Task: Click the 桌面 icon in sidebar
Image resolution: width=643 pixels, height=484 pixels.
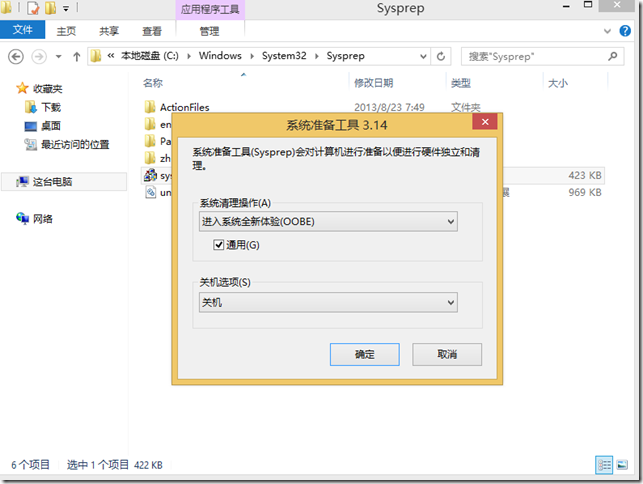Action: click(31, 126)
